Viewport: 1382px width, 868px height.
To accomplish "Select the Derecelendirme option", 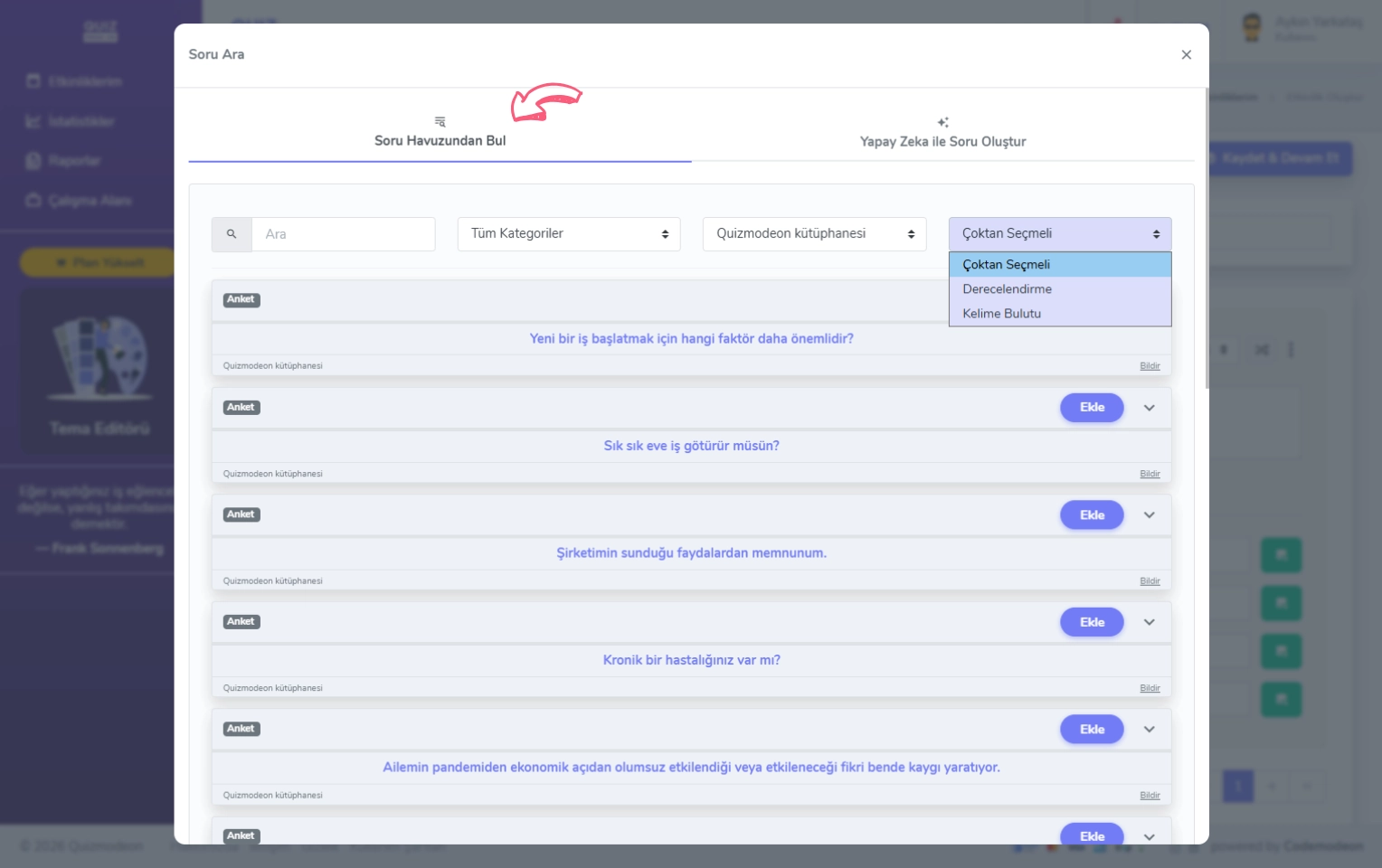I will coord(1060,289).
